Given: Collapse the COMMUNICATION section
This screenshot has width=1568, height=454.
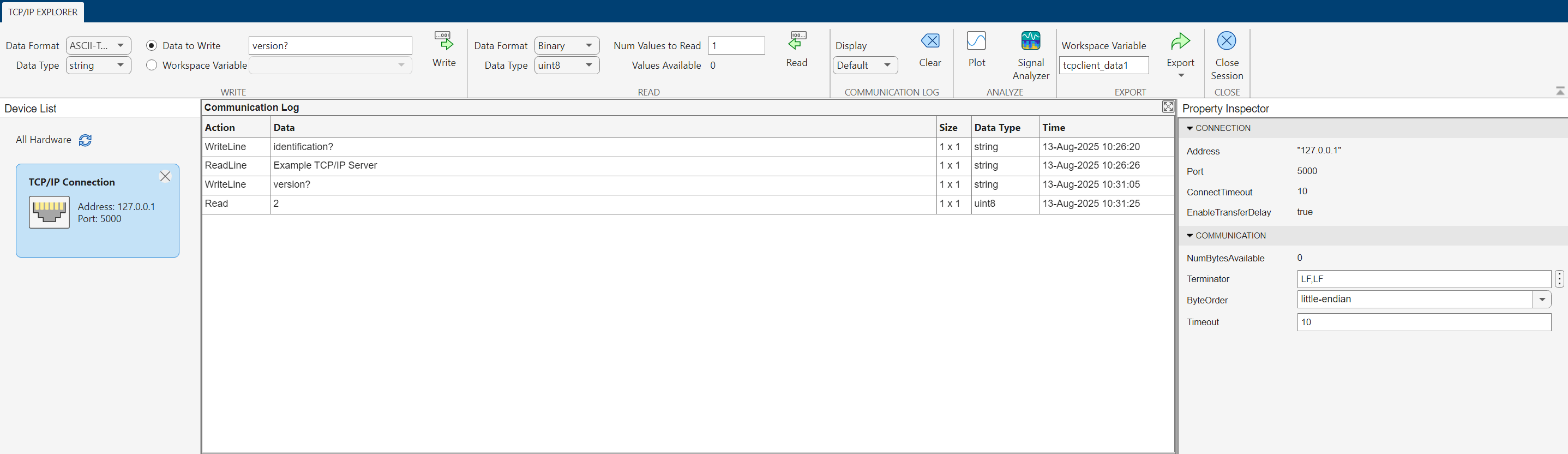Looking at the screenshot, I should (x=1189, y=236).
